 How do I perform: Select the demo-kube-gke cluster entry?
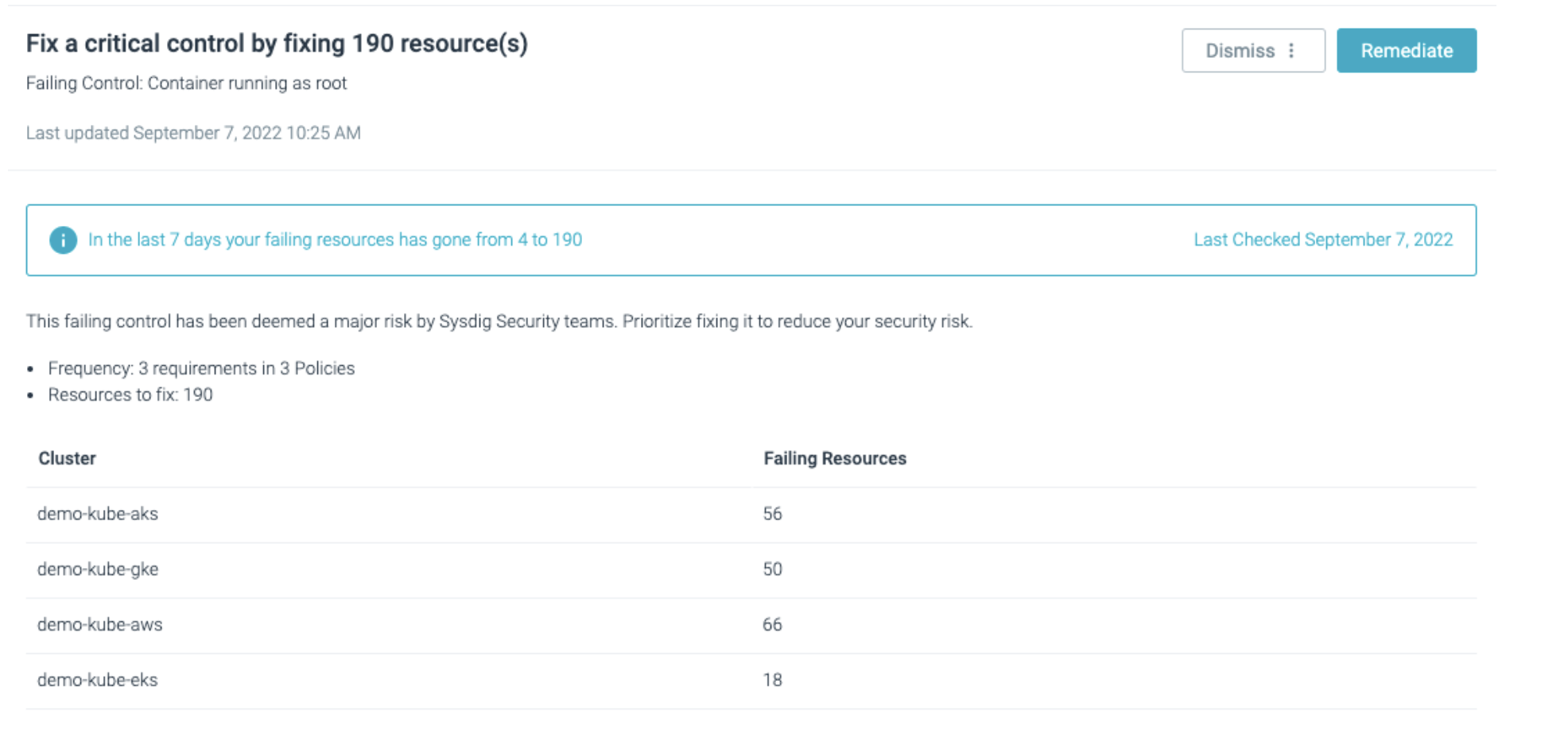pos(98,569)
